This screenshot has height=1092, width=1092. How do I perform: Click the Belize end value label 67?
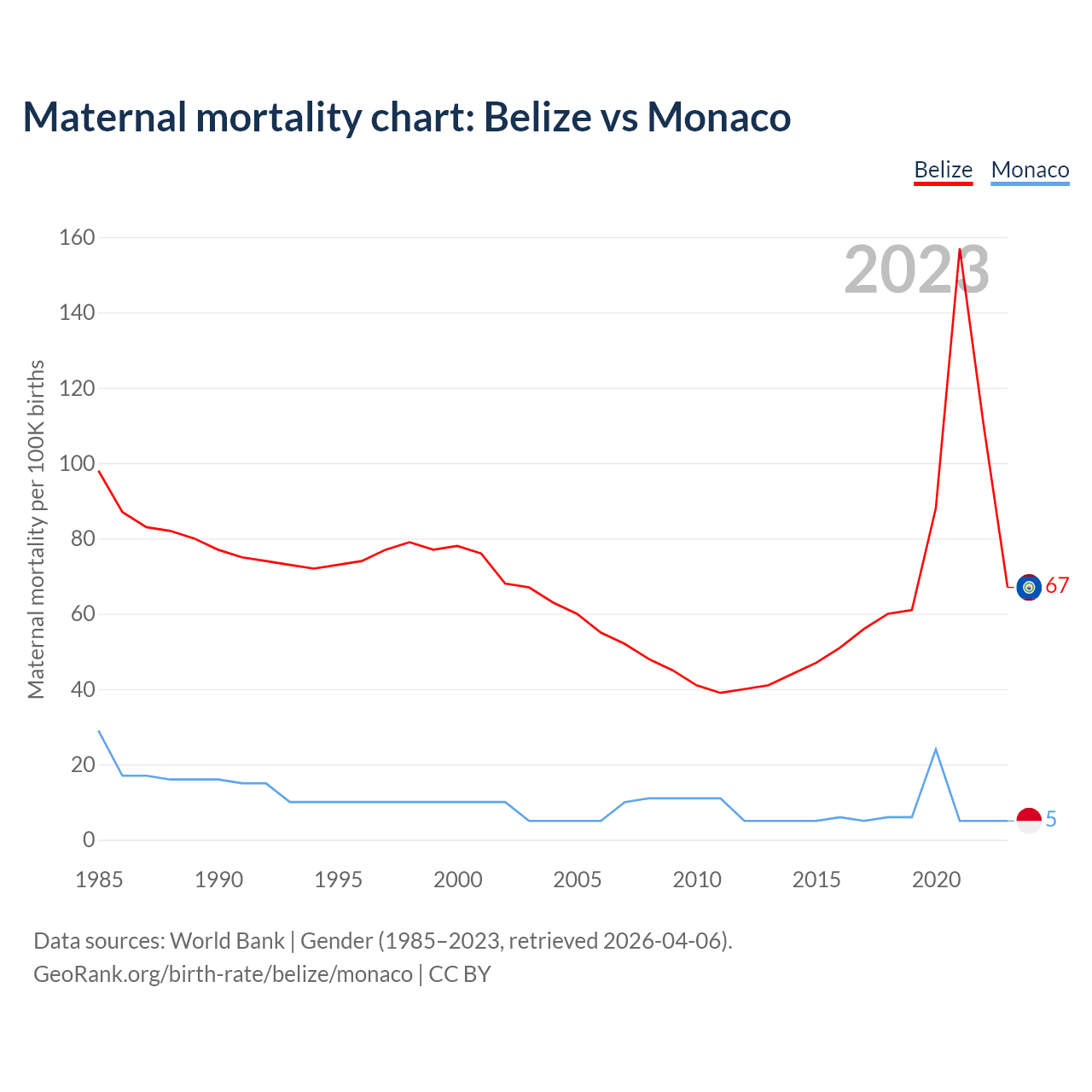[x=1057, y=586]
